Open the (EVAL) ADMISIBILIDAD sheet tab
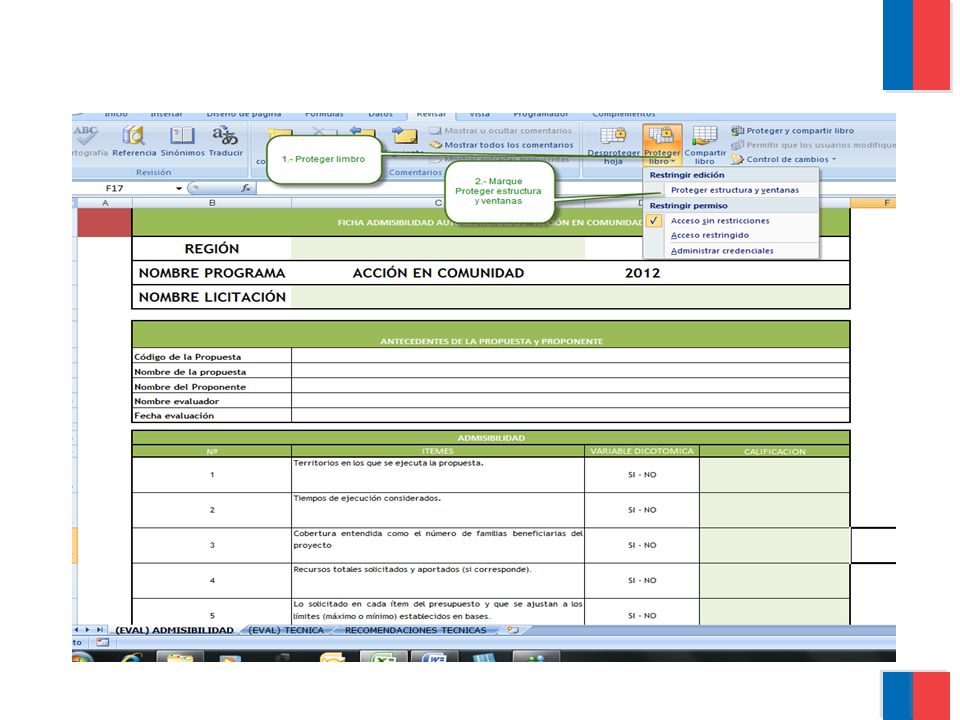This screenshot has height=720, width=960. coord(174,630)
